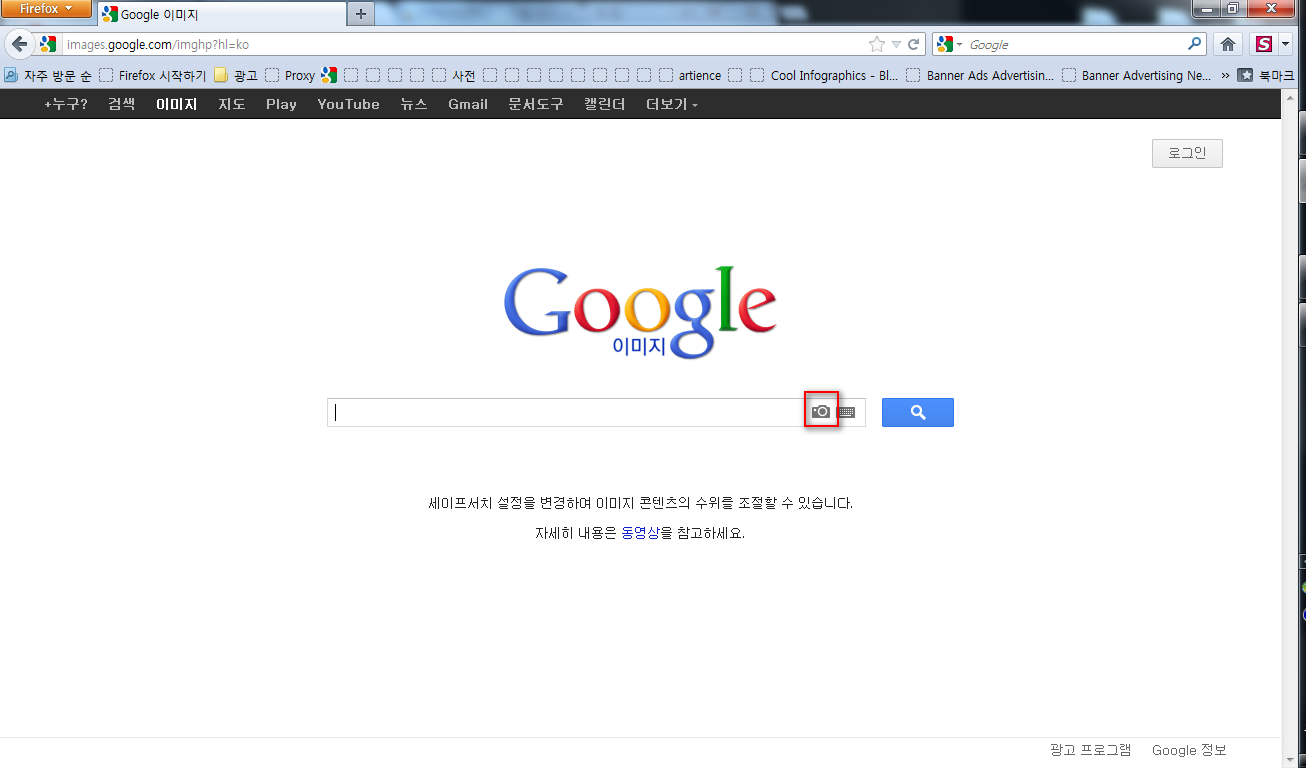
Task: Expand the dropdown beside the S add-on icon
Action: (x=1284, y=44)
